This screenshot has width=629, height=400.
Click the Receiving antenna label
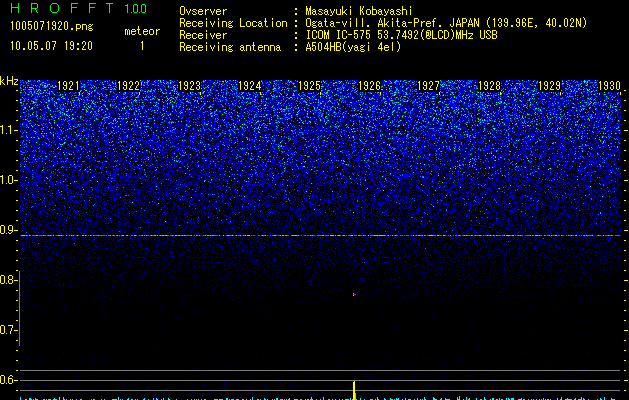click(x=230, y=47)
